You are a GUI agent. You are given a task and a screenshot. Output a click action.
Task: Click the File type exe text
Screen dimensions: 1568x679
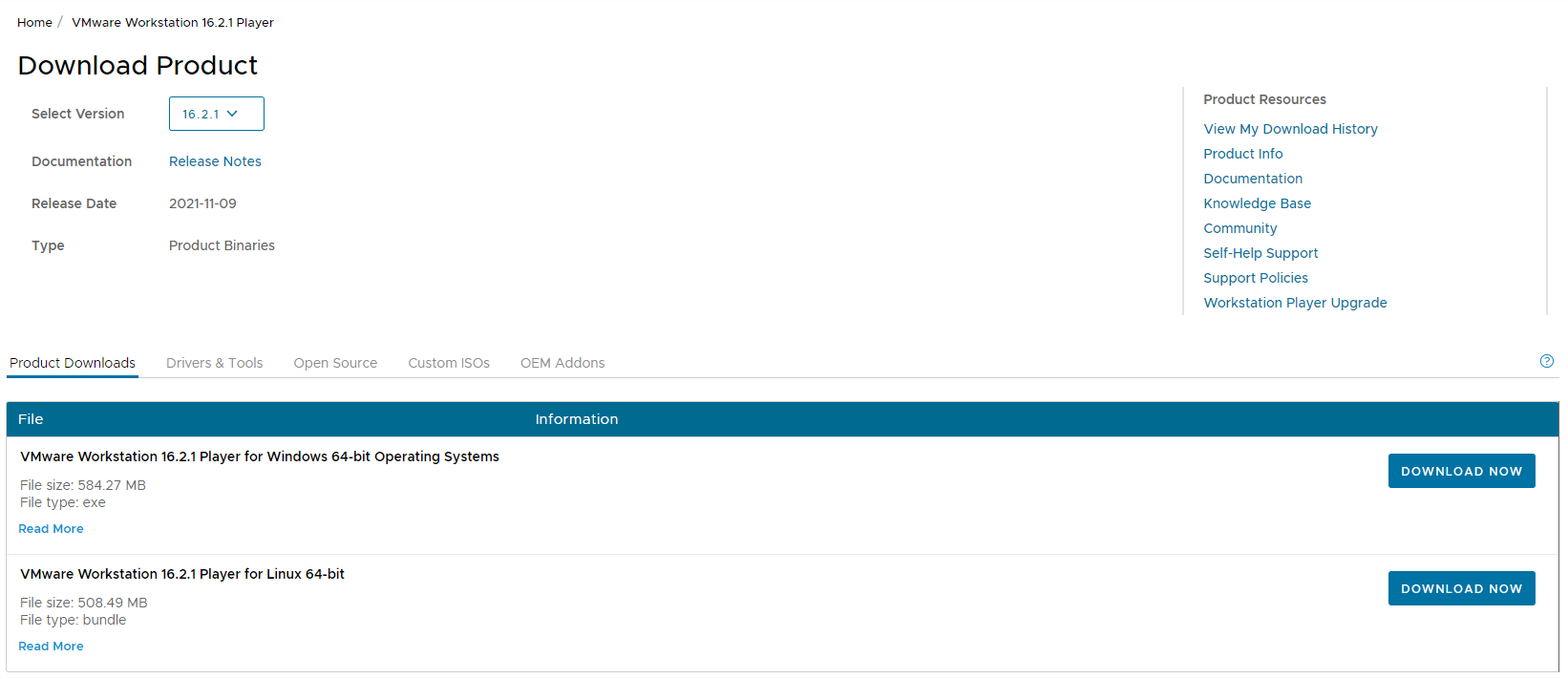point(63,502)
